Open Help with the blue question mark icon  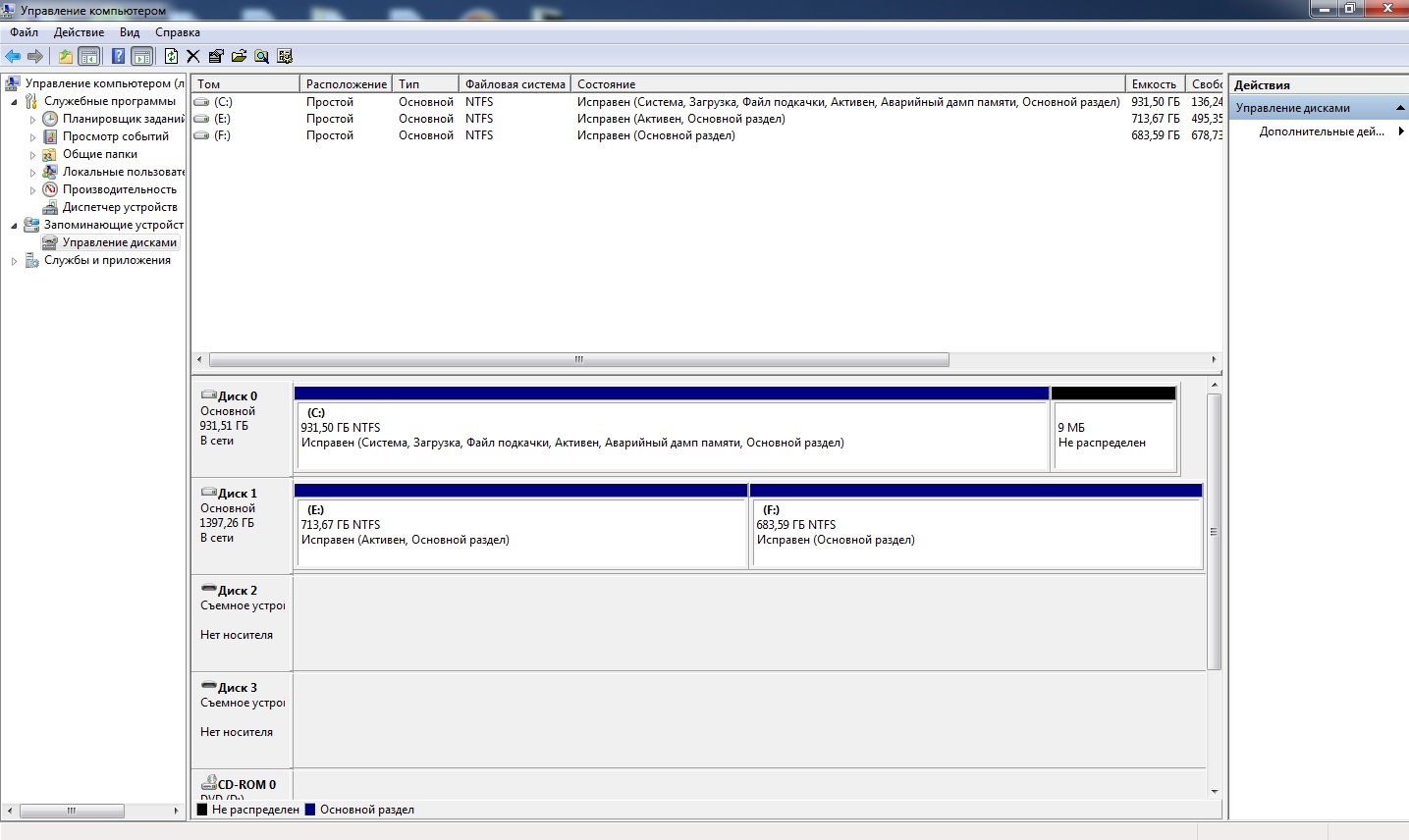tap(118, 56)
